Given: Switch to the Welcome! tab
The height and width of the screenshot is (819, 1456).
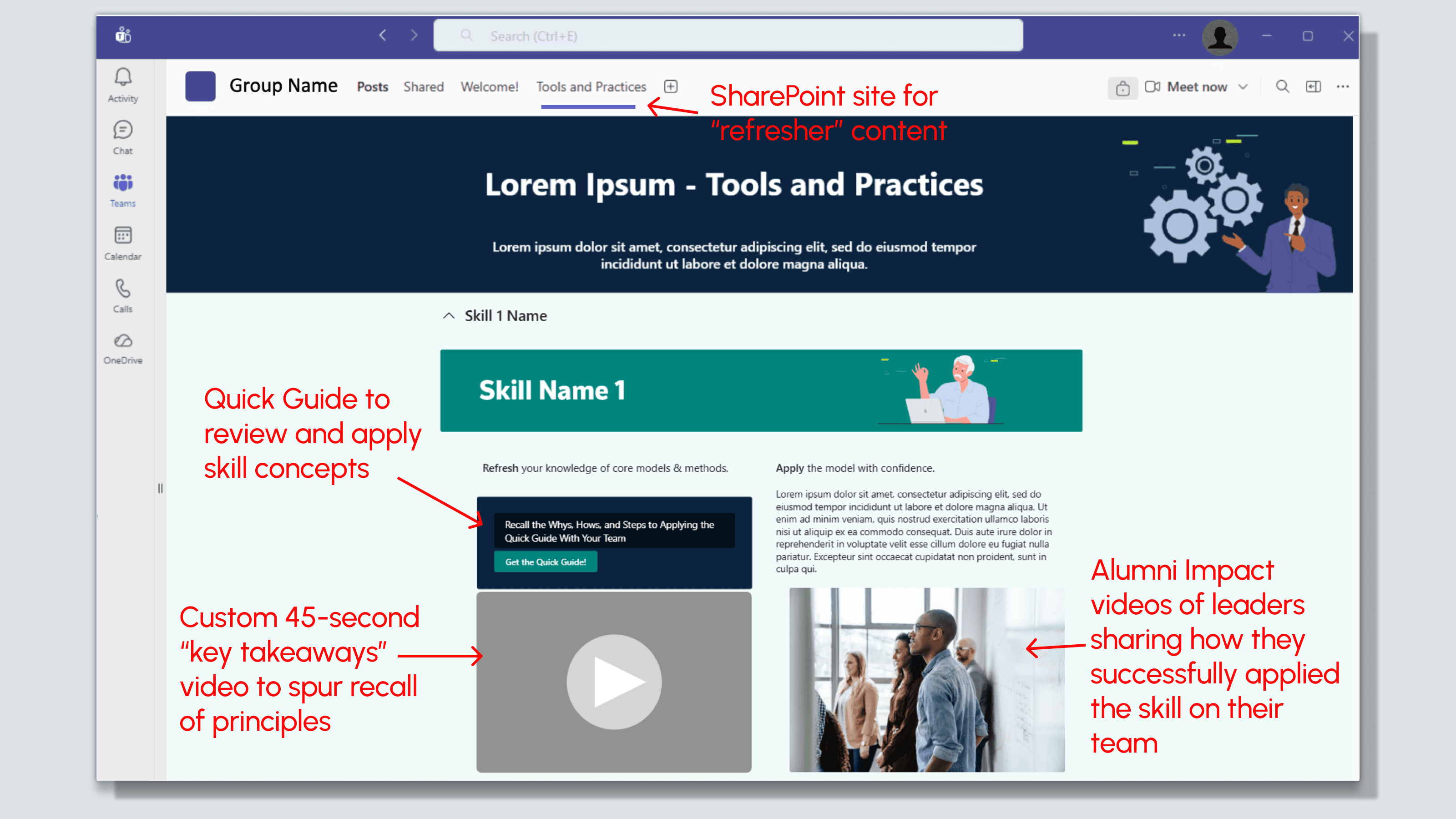Looking at the screenshot, I should (x=489, y=86).
